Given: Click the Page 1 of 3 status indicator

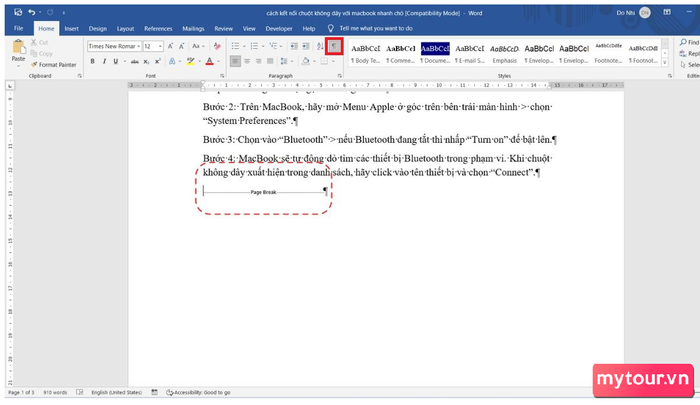Looking at the screenshot, I should coord(21,392).
